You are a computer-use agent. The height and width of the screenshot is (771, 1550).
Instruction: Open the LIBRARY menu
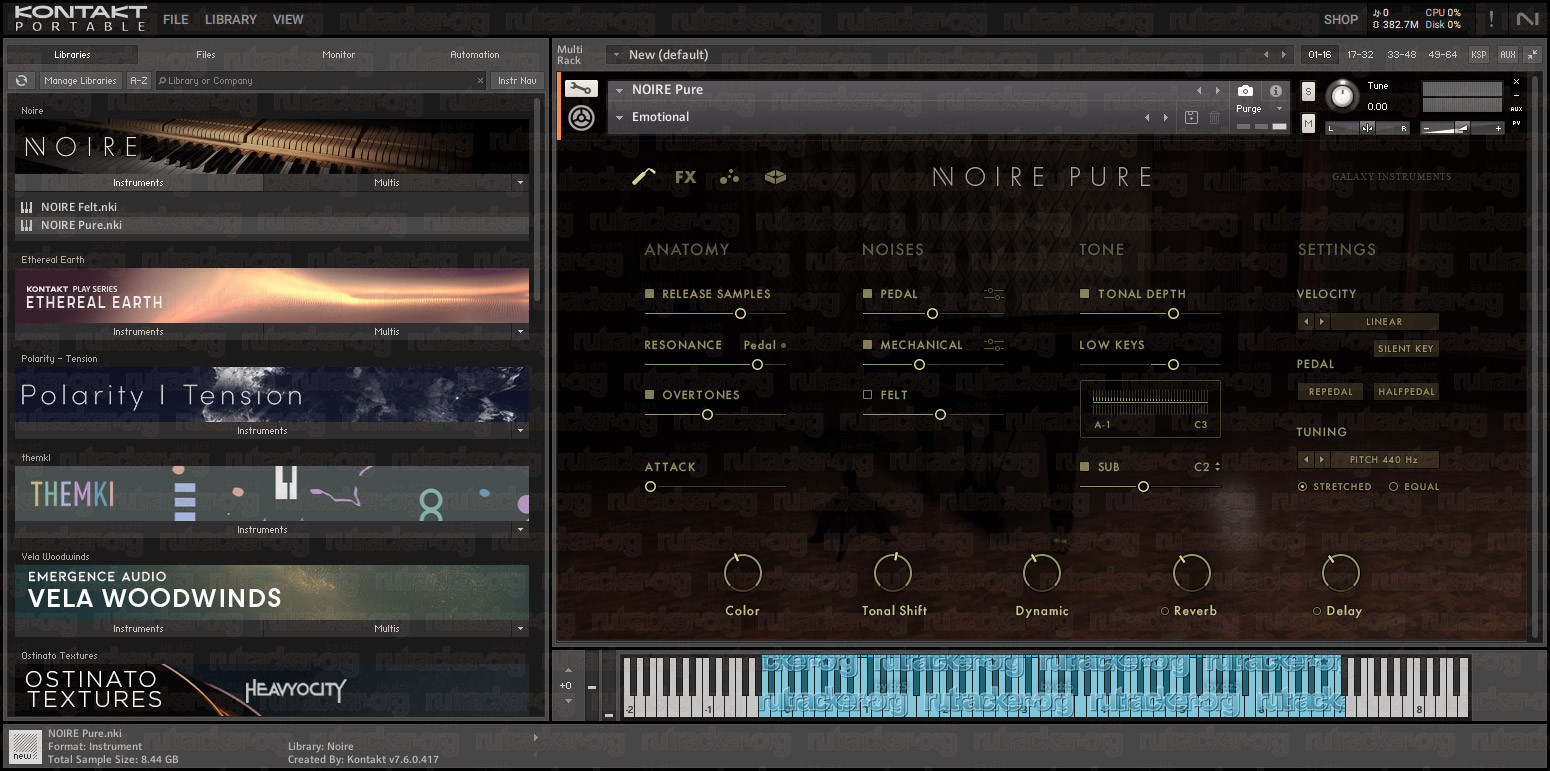point(231,19)
